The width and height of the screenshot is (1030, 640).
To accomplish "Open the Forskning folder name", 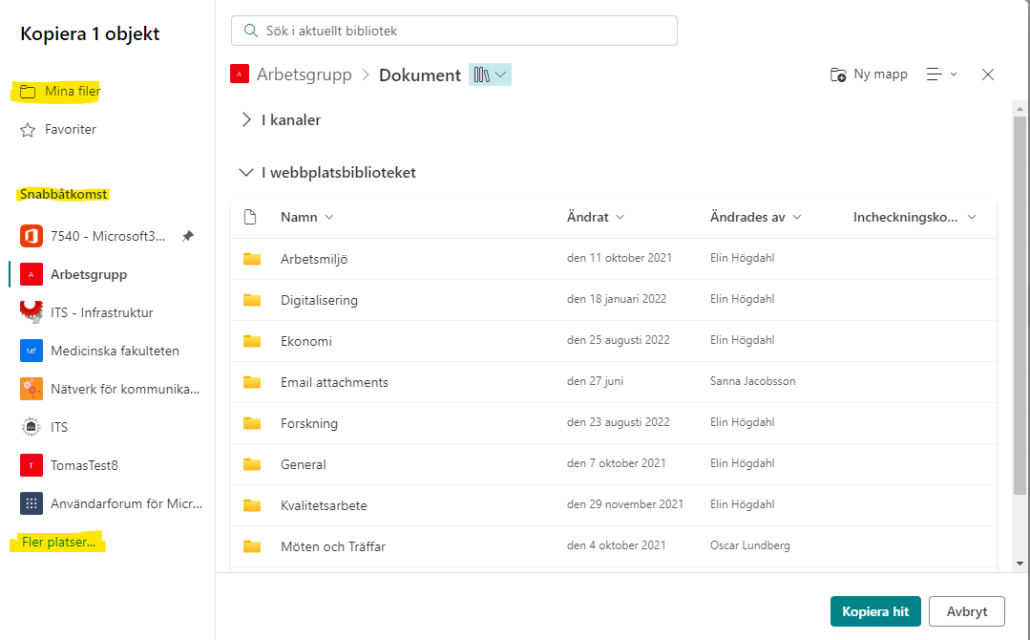I will pyautogui.click(x=309, y=423).
